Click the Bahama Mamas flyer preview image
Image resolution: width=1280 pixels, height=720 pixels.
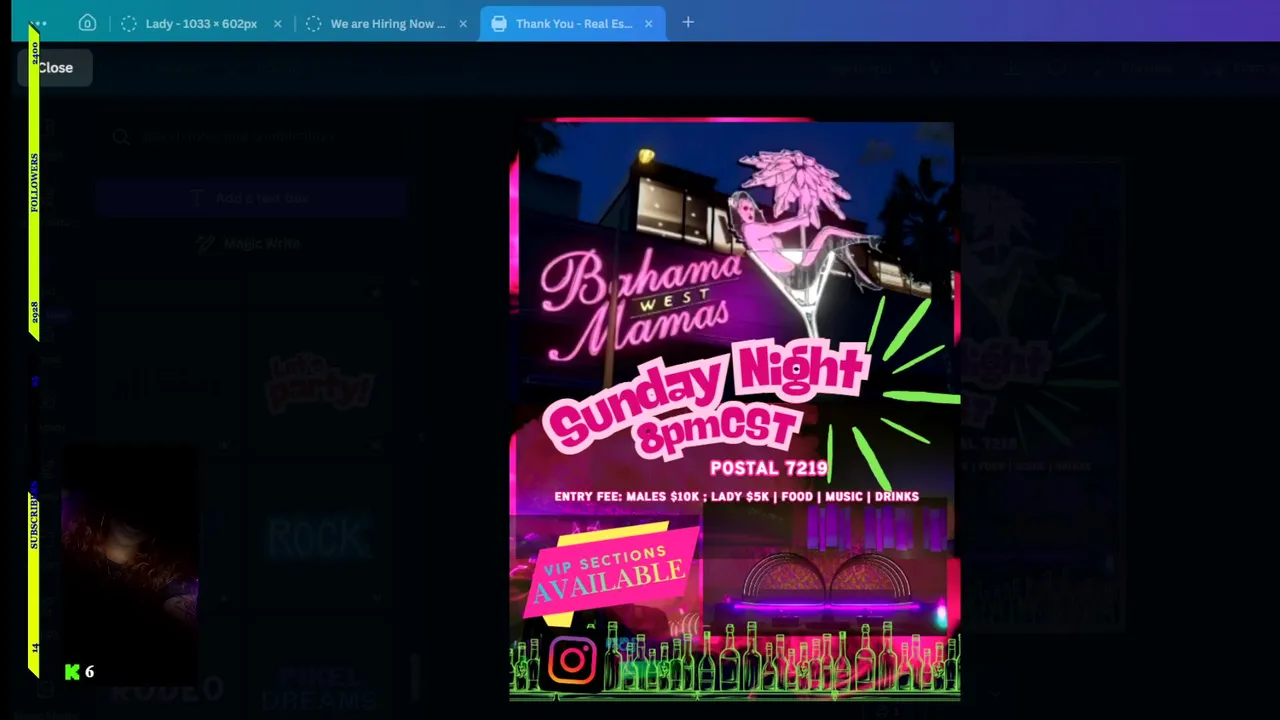coord(735,410)
